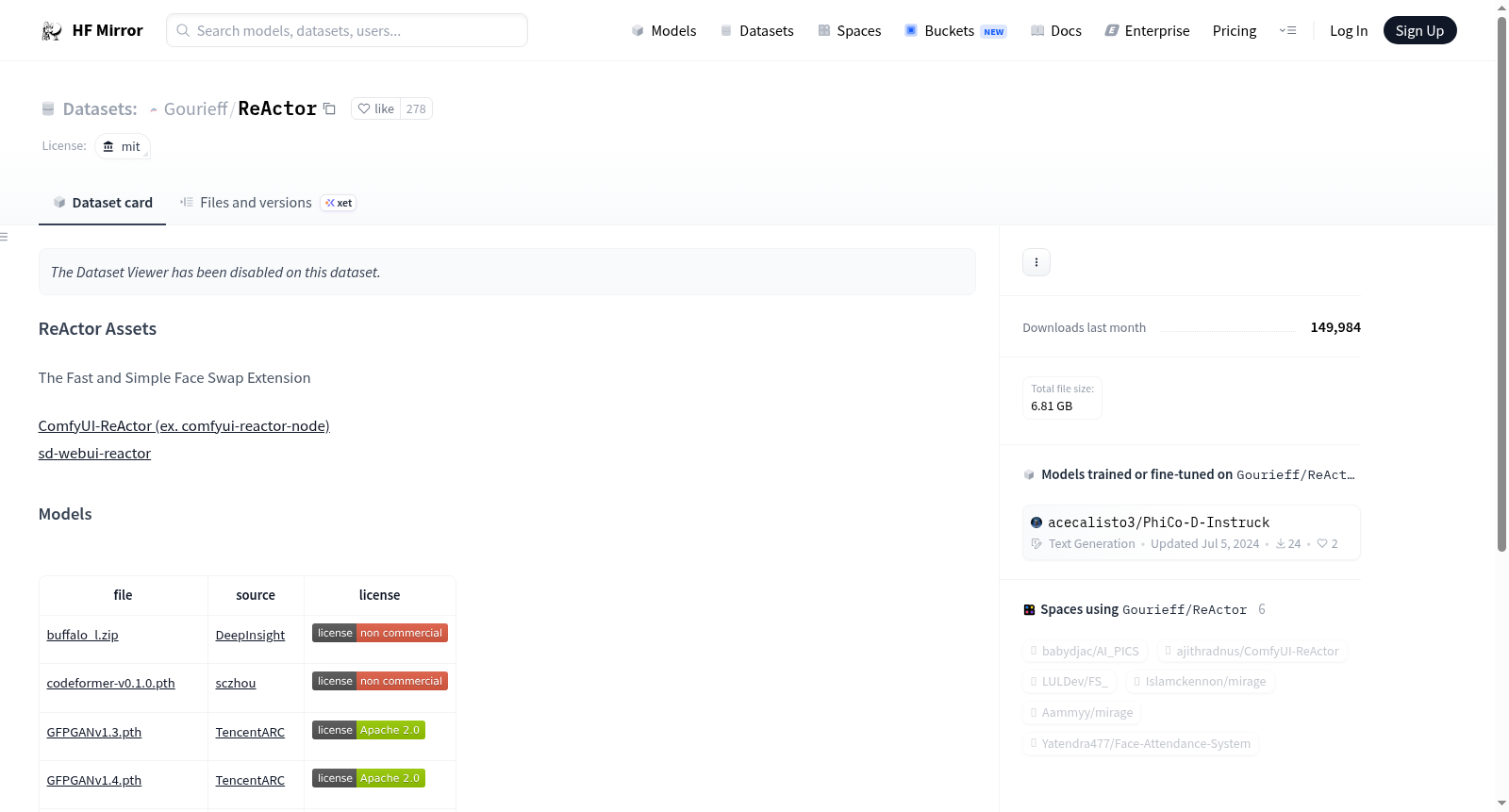Click the xet badge
Screen dimensions: 1509x812
(x=339, y=203)
